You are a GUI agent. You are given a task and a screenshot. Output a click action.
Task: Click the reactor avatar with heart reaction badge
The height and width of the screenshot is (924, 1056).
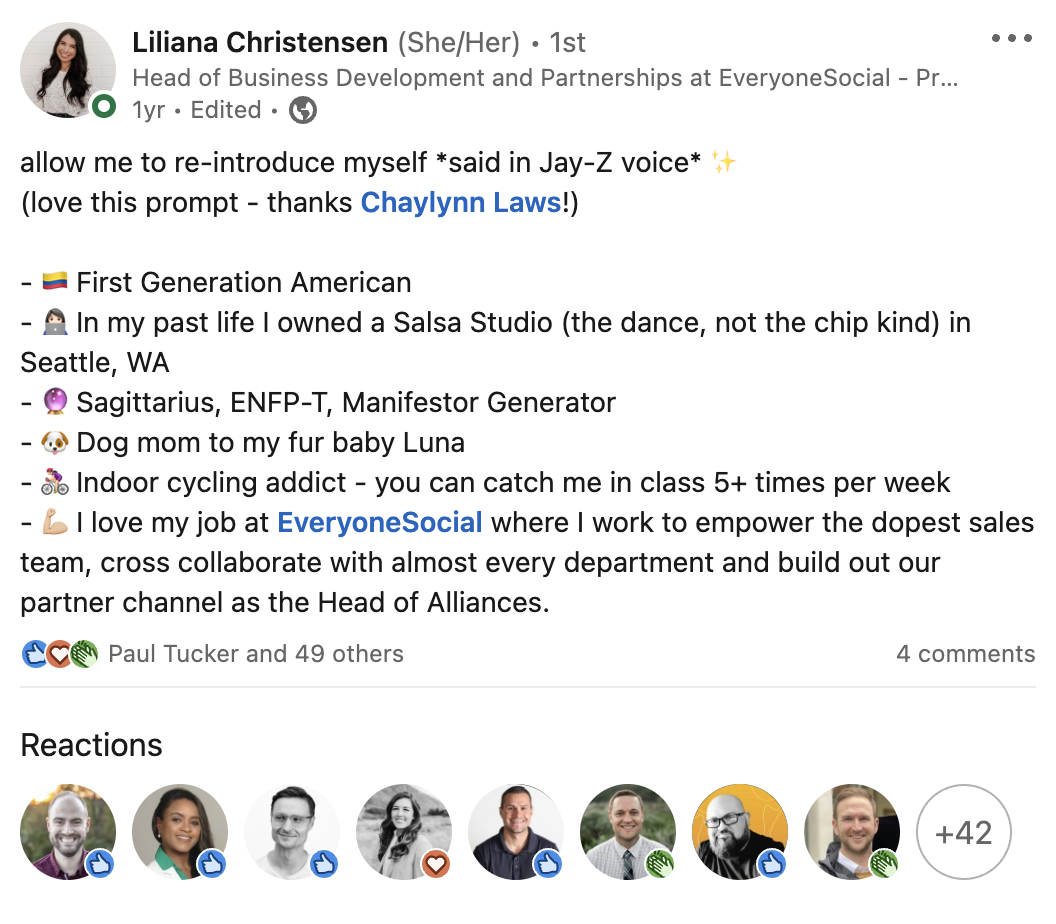pos(404,832)
